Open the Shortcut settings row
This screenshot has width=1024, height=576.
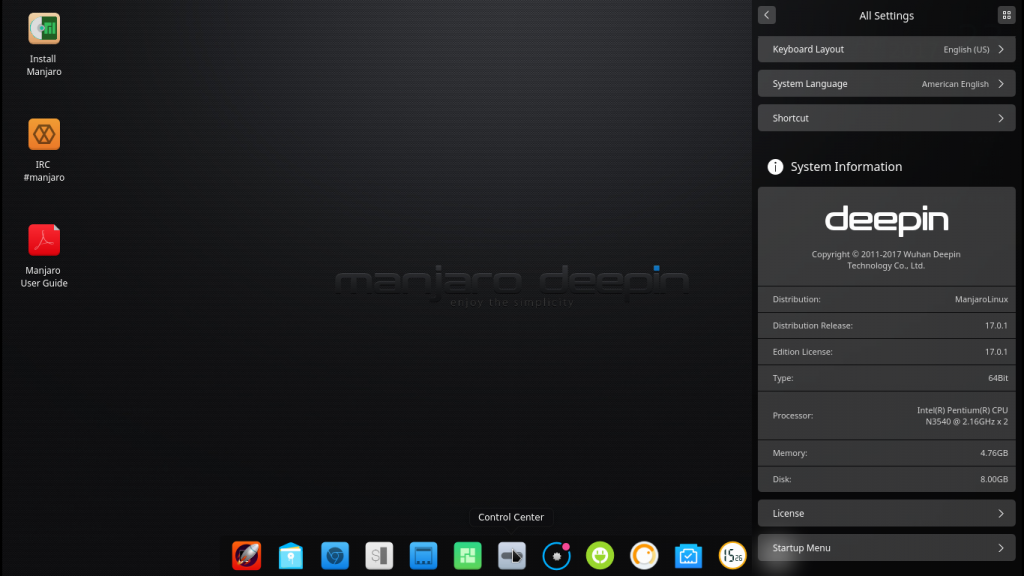pos(886,118)
